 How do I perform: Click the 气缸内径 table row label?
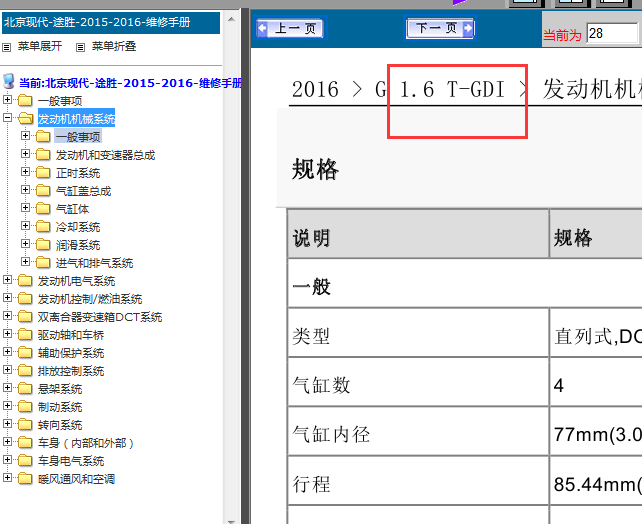(x=331, y=435)
